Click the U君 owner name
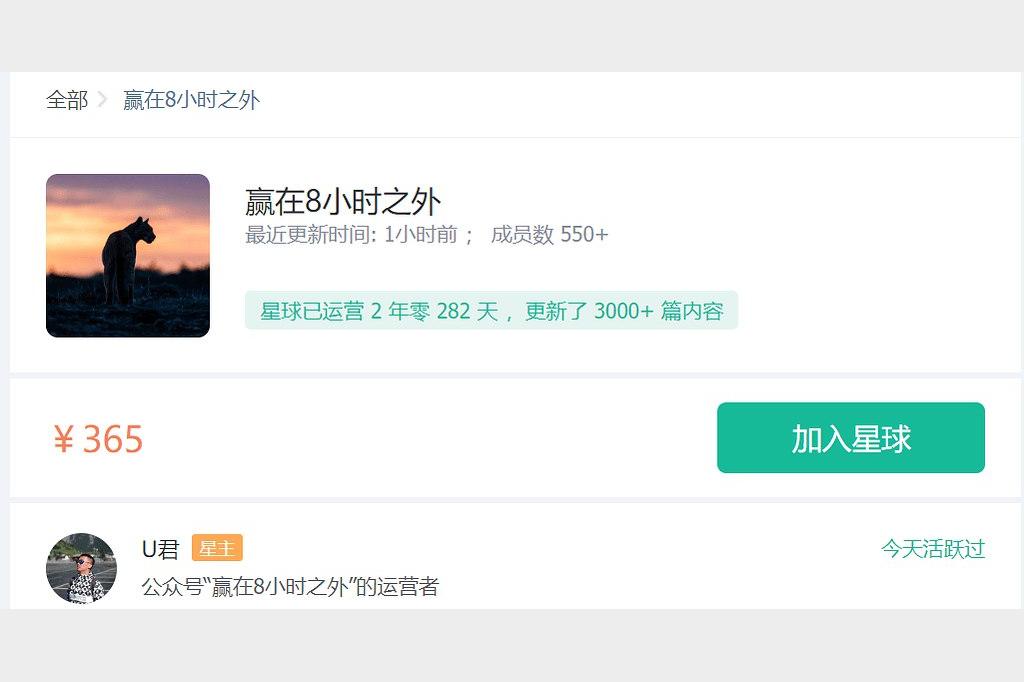The width and height of the screenshot is (1024, 682). (160, 549)
